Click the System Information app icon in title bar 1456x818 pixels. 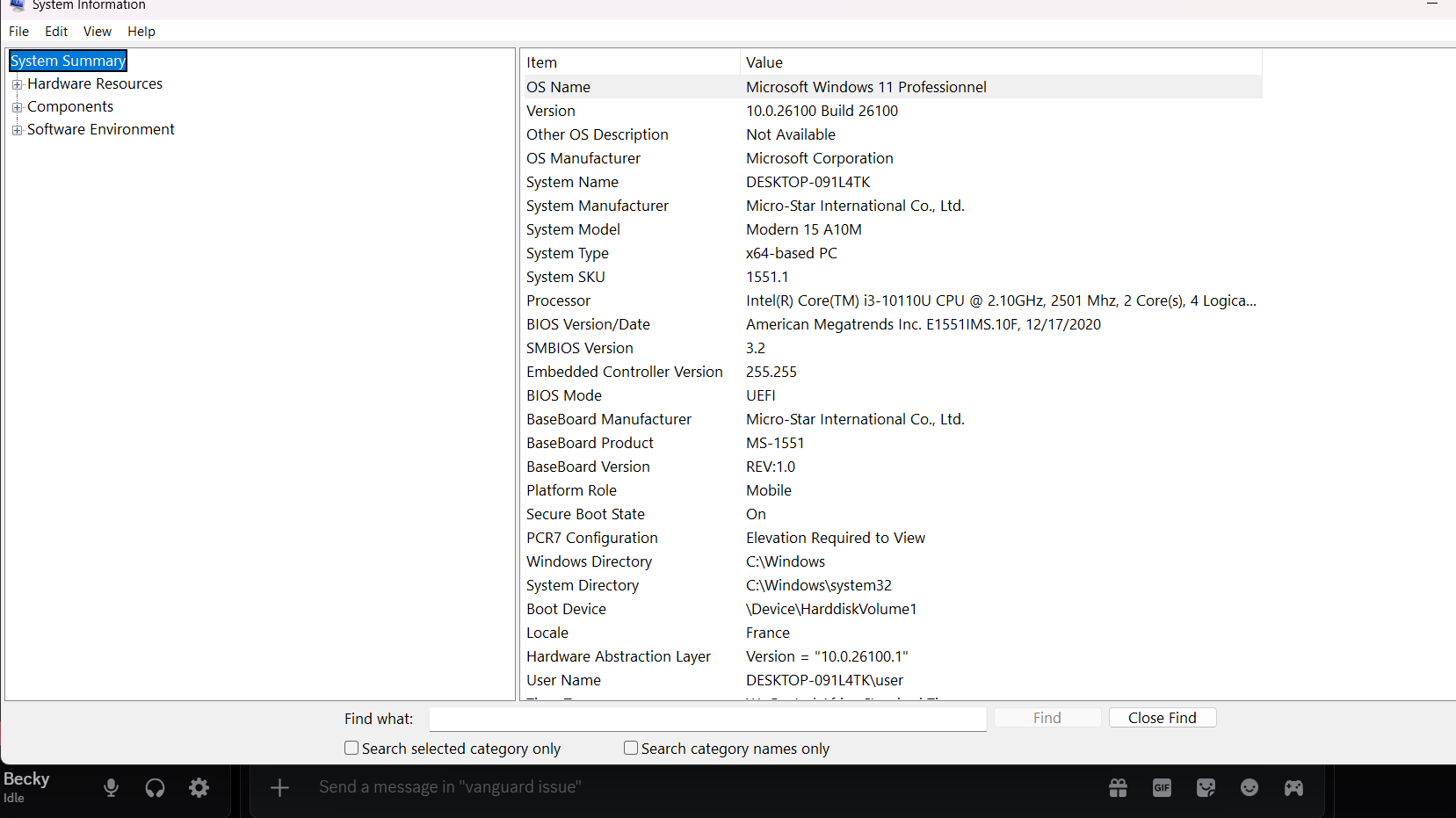(x=17, y=5)
